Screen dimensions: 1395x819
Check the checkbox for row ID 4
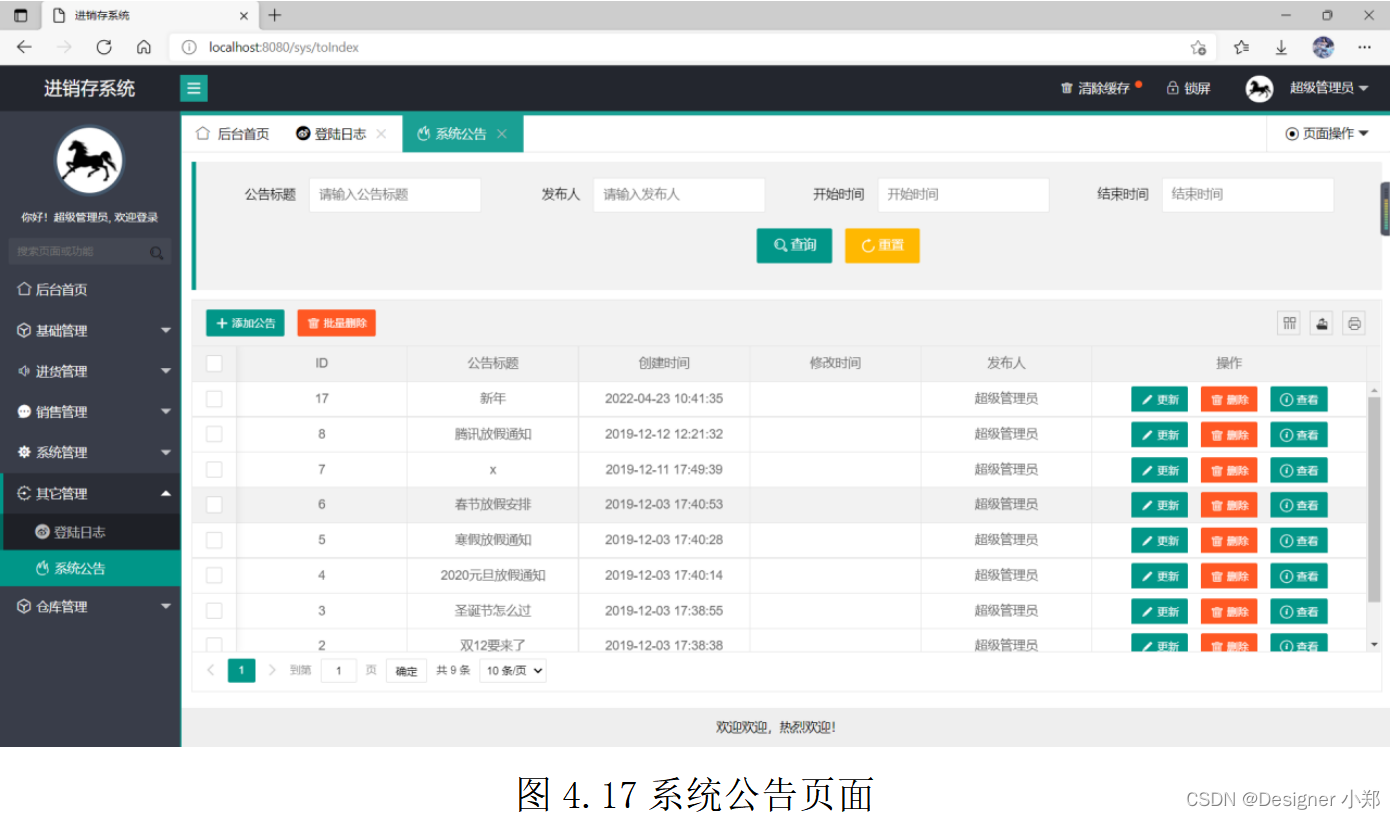tap(214, 575)
